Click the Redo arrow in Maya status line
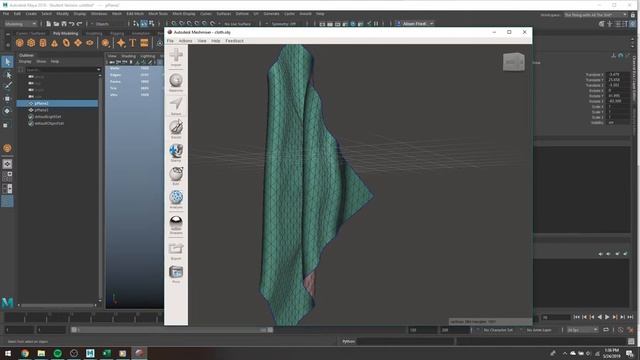 (x=79, y=24)
